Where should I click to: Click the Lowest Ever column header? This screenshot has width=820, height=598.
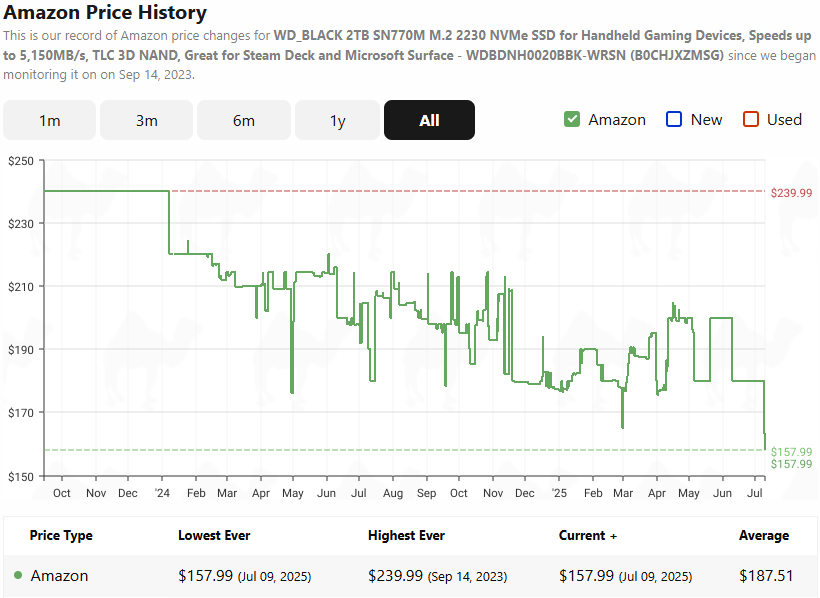point(214,536)
